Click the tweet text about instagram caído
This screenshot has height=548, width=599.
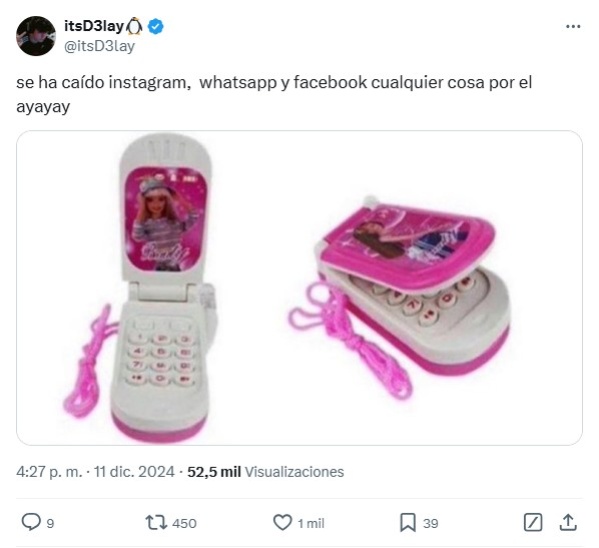(274, 94)
